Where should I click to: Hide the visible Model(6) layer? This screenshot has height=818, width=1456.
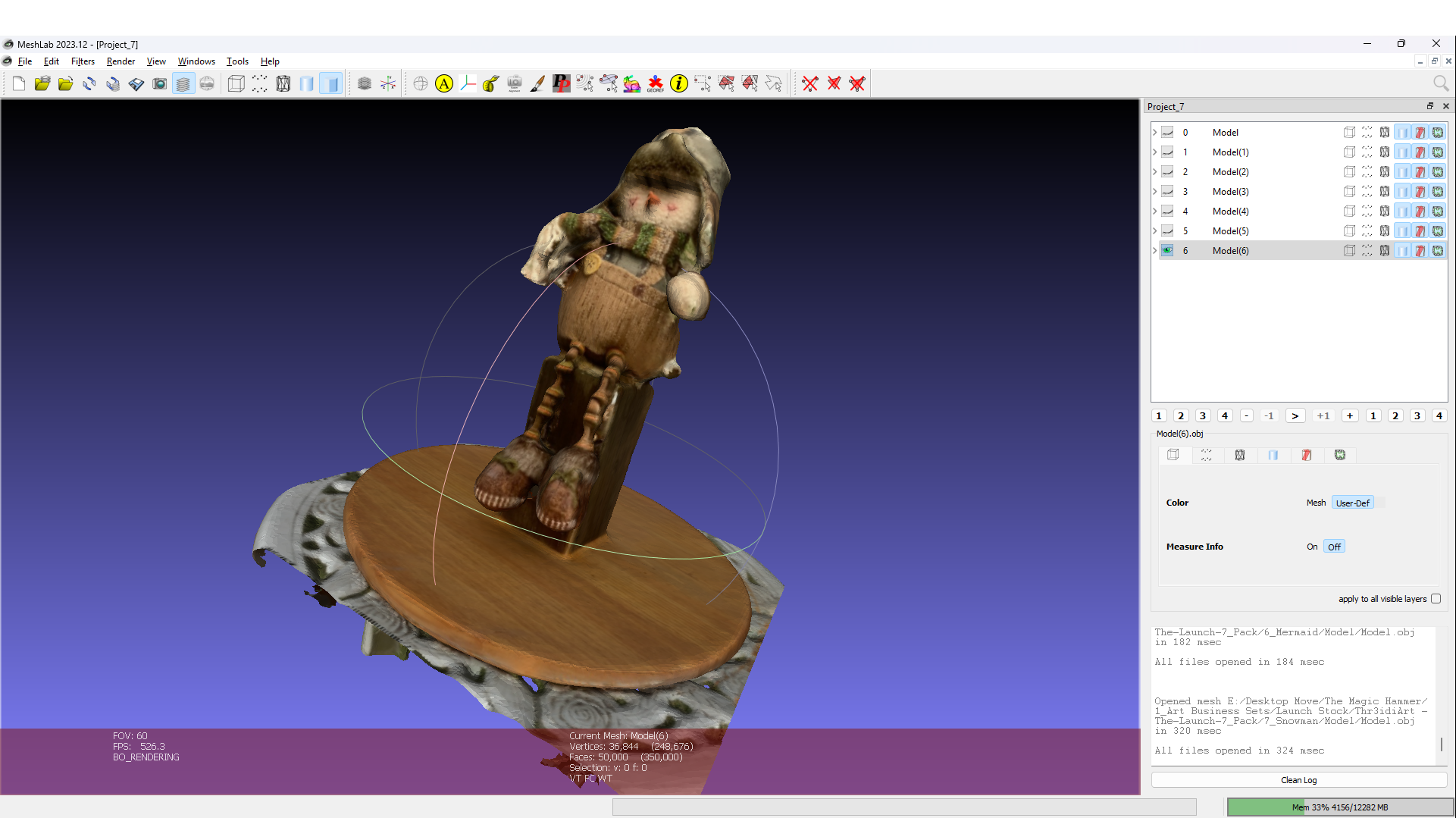tap(1167, 251)
